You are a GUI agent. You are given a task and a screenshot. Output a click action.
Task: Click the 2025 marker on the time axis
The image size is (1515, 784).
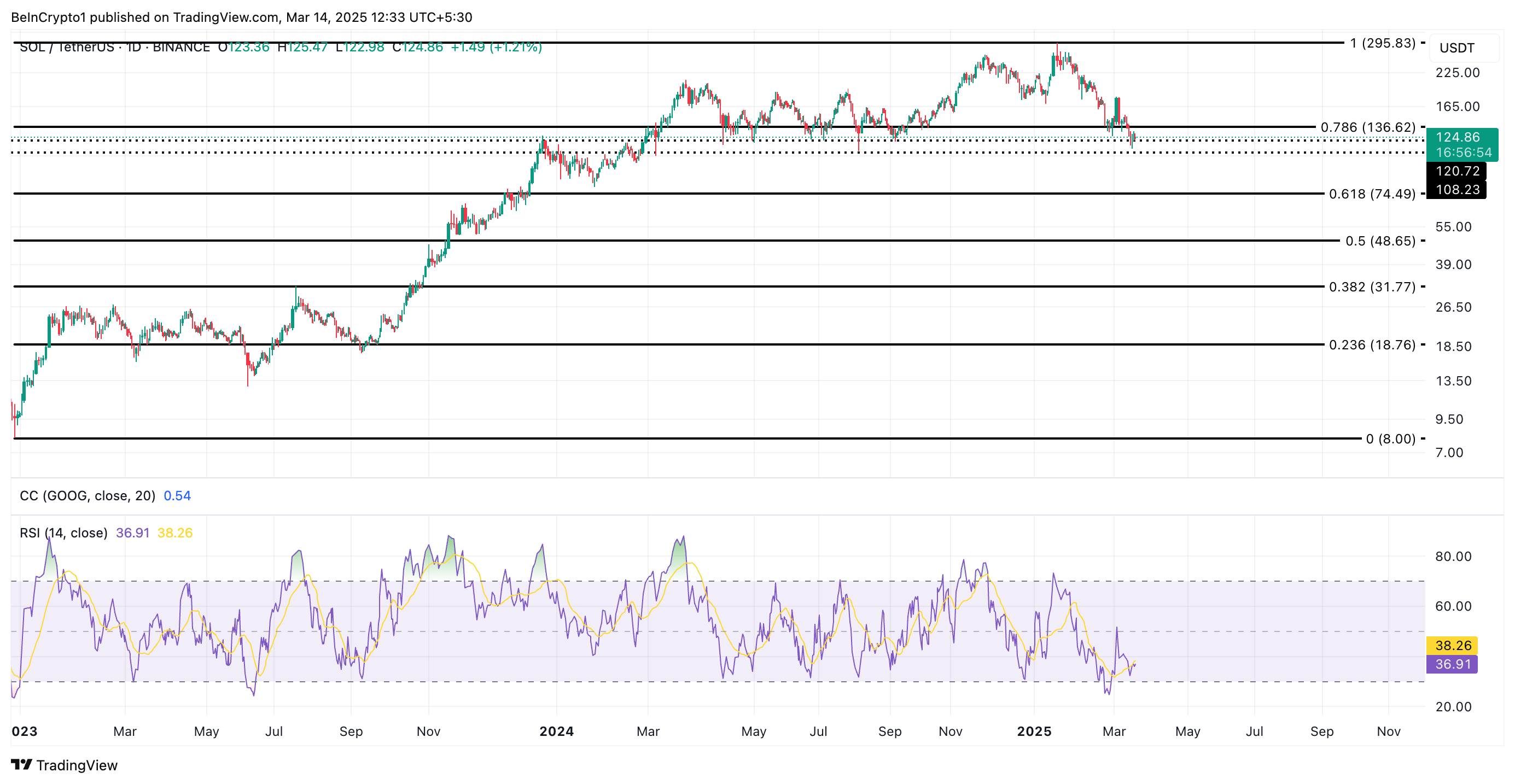[x=1034, y=731]
